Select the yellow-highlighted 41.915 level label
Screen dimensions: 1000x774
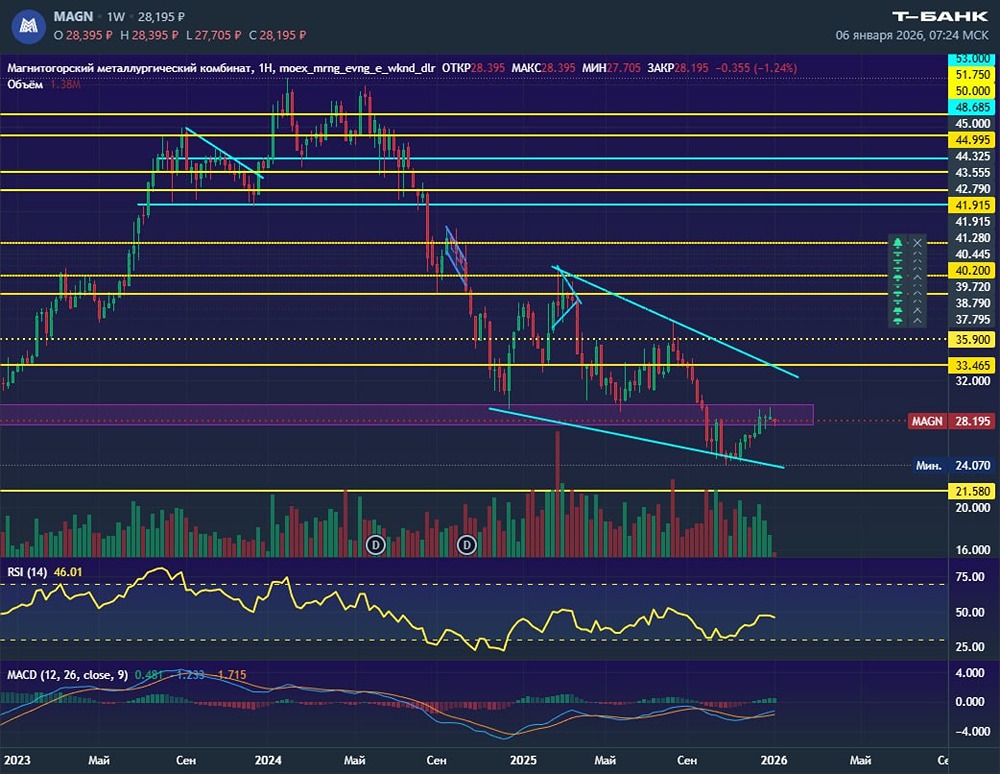click(x=973, y=205)
